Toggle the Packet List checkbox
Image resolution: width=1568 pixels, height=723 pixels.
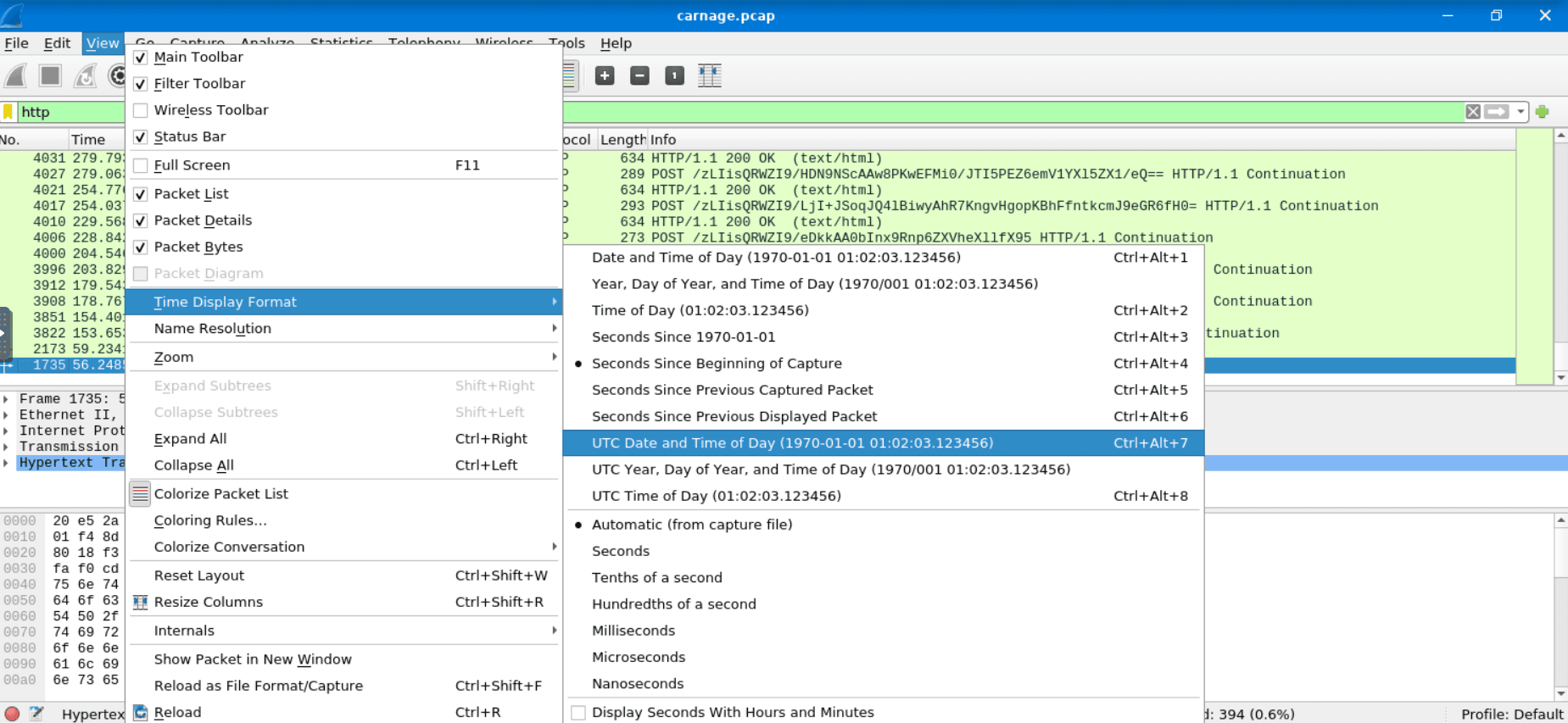[x=141, y=194]
